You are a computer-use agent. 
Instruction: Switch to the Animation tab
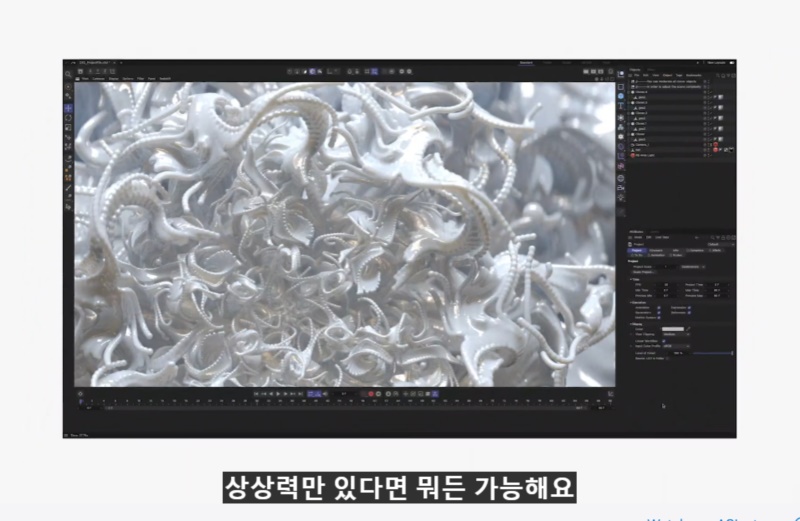657,255
